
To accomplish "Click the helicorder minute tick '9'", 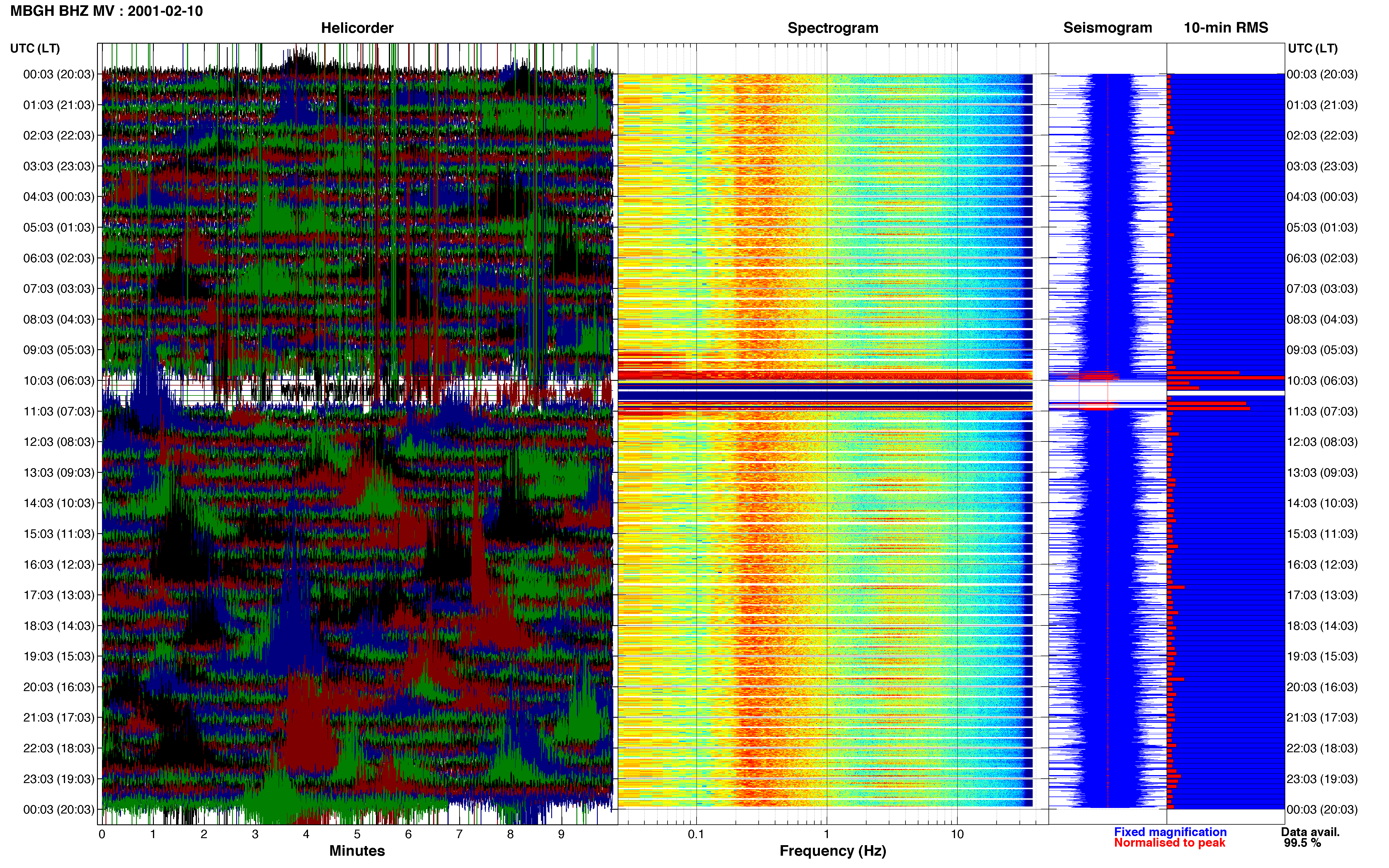I will (x=561, y=834).
